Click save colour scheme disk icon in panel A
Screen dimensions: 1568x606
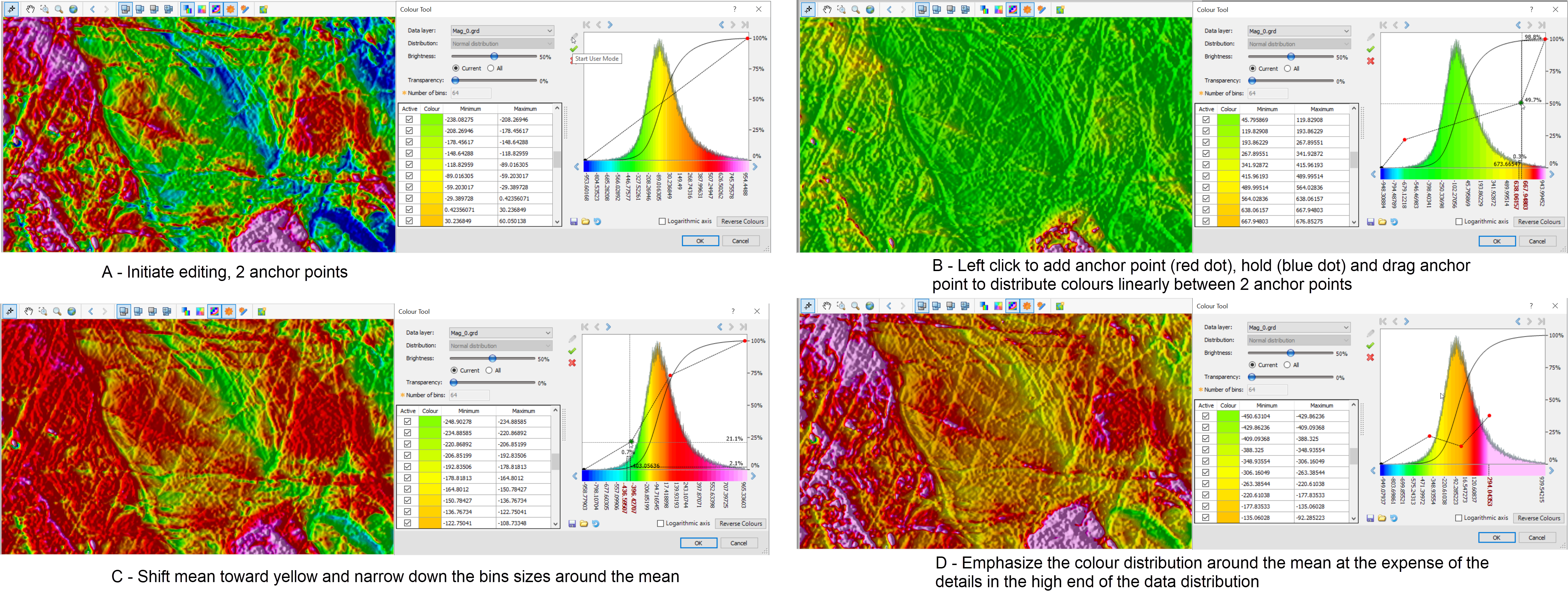pyautogui.click(x=573, y=222)
